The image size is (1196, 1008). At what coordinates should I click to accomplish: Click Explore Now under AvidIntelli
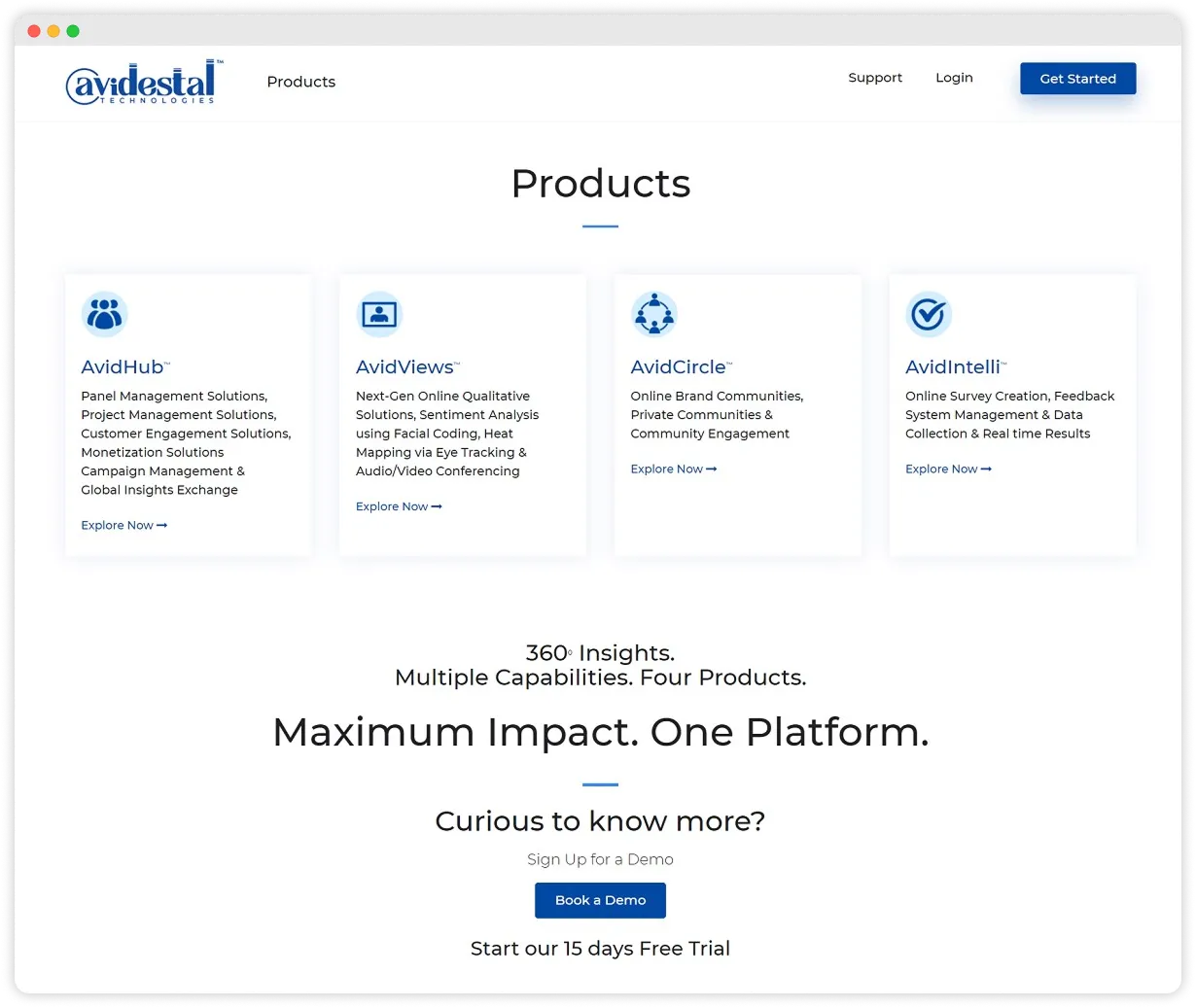point(949,469)
